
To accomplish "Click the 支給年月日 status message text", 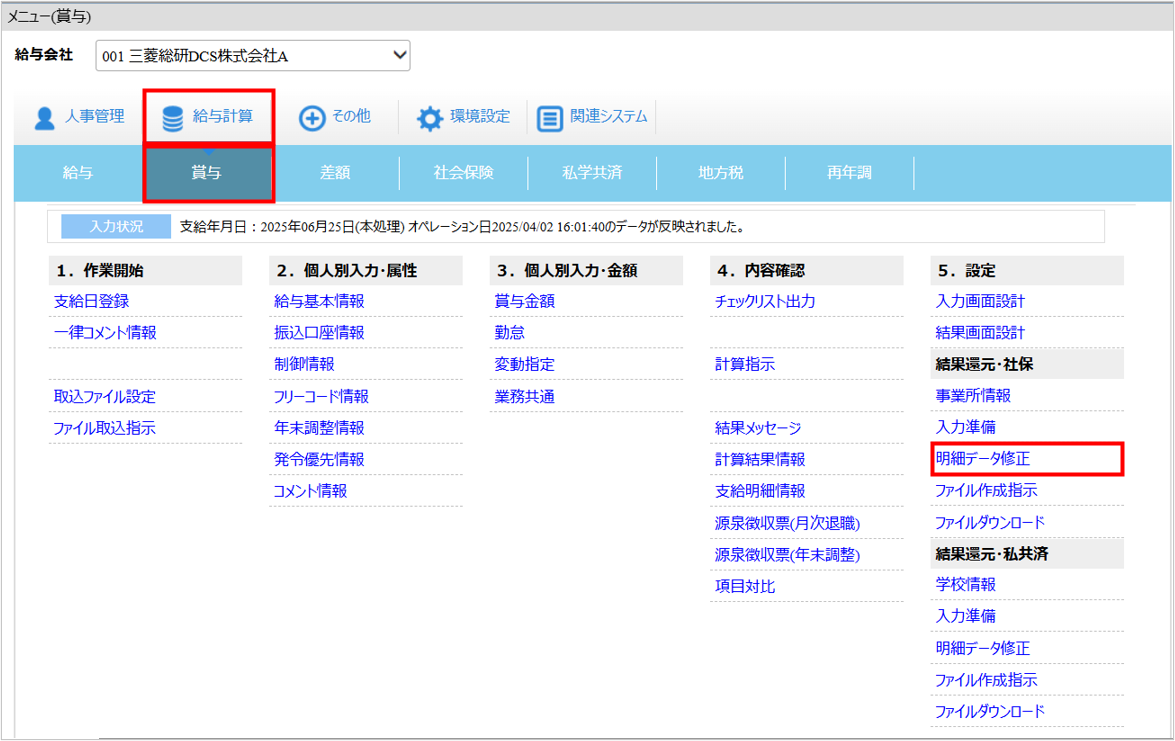I will (462, 226).
